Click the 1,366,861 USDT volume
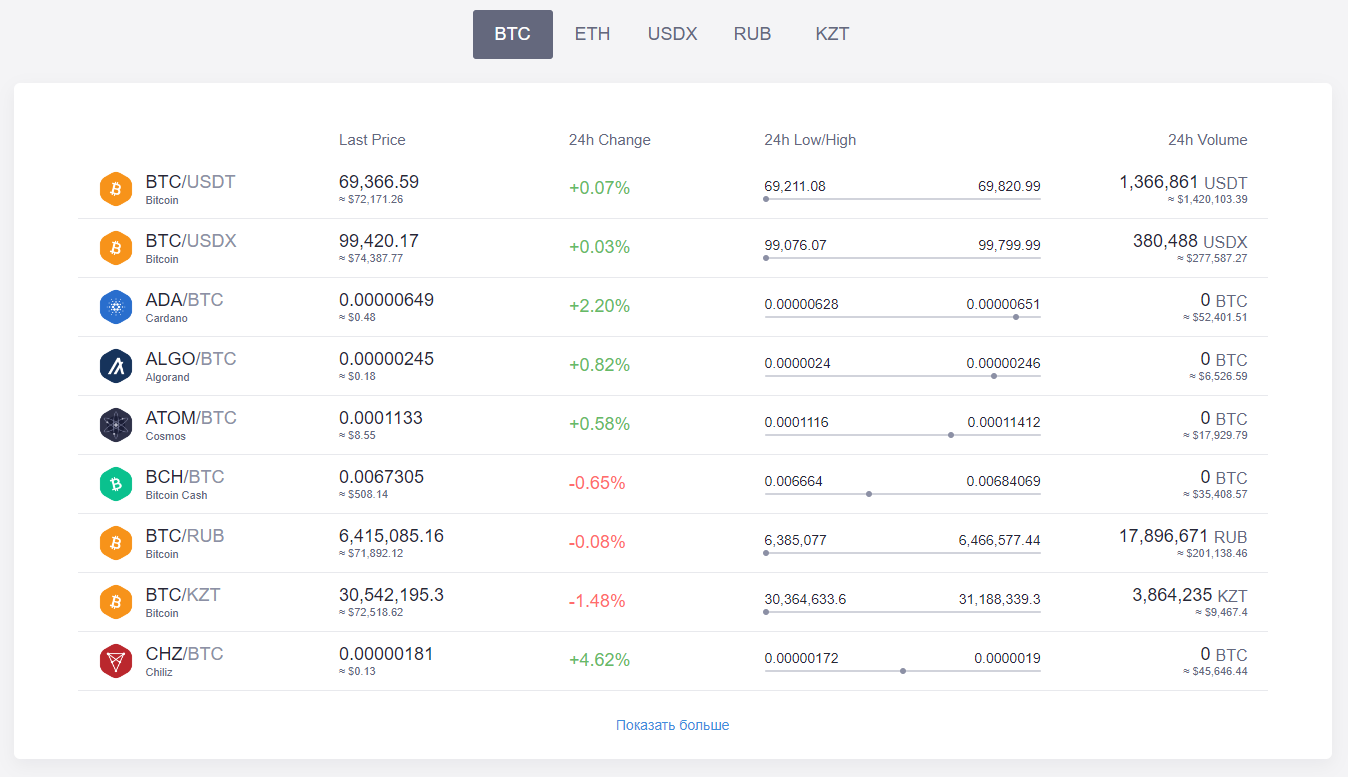 (1183, 182)
